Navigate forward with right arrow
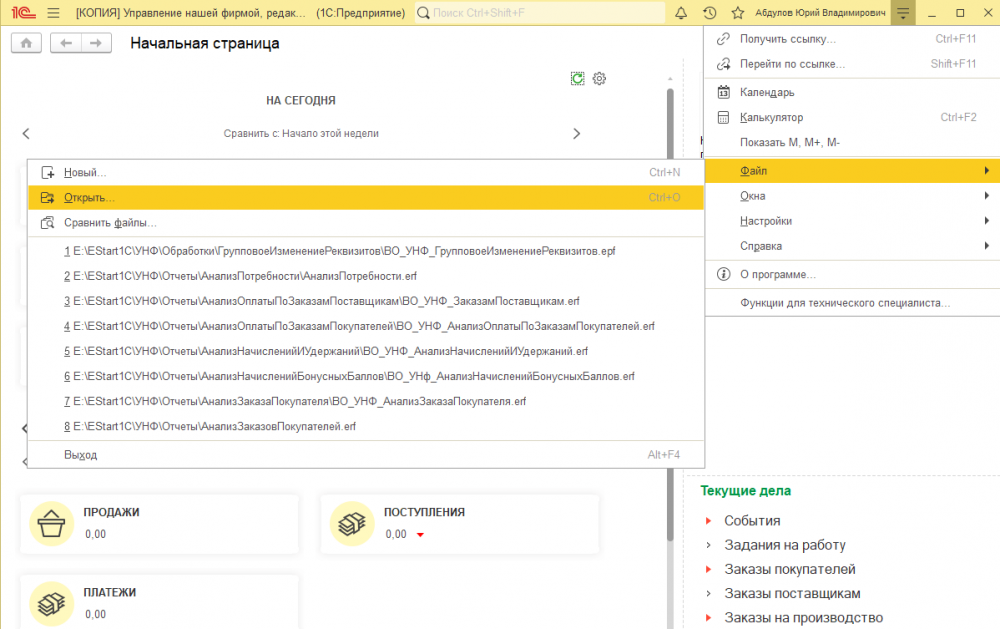The height and width of the screenshot is (629, 1000). [96, 43]
